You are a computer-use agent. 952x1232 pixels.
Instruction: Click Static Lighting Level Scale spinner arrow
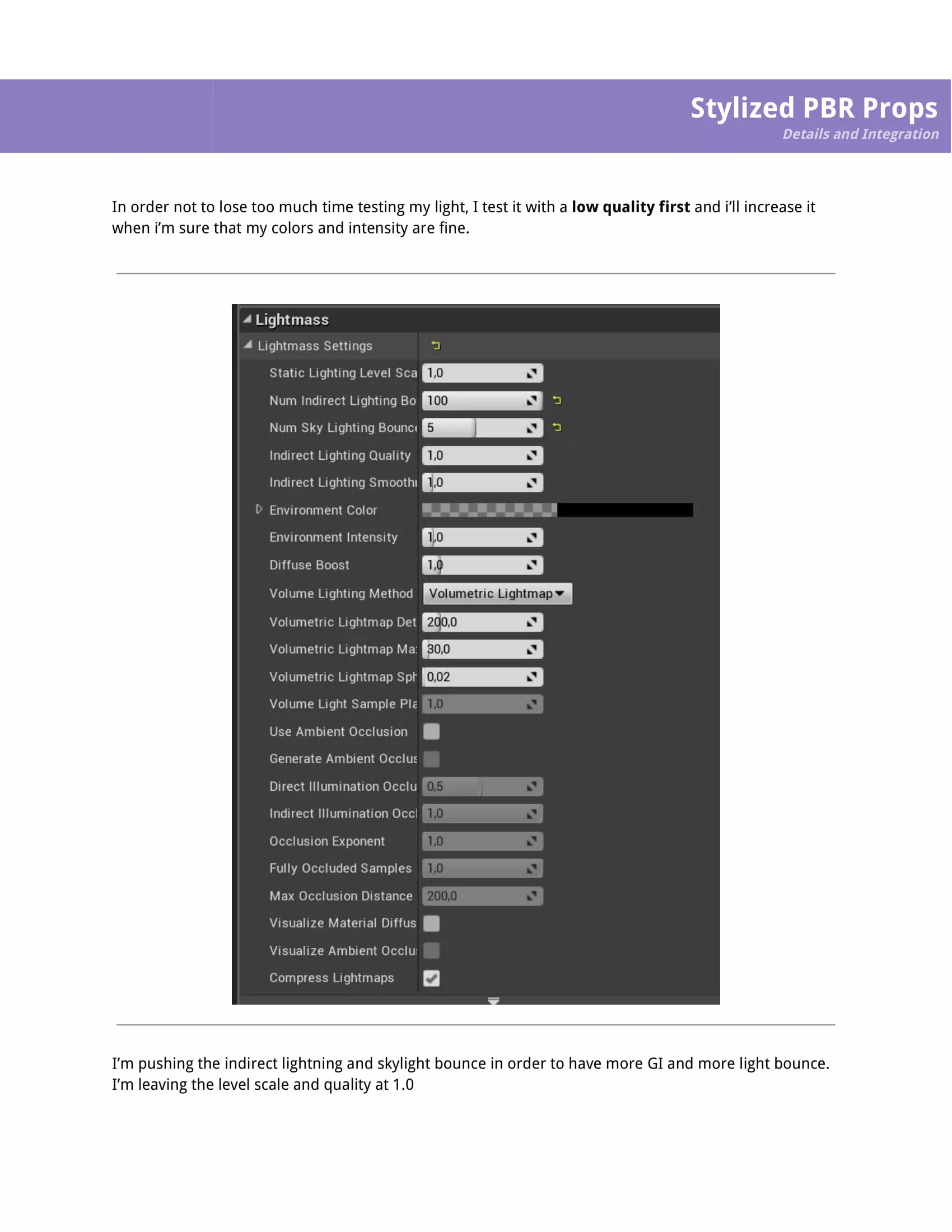click(531, 373)
